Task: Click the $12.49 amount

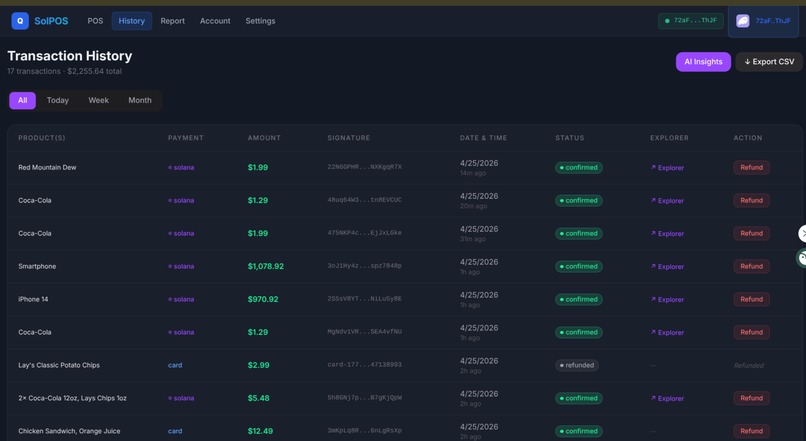Action: (x=260, y=431)
